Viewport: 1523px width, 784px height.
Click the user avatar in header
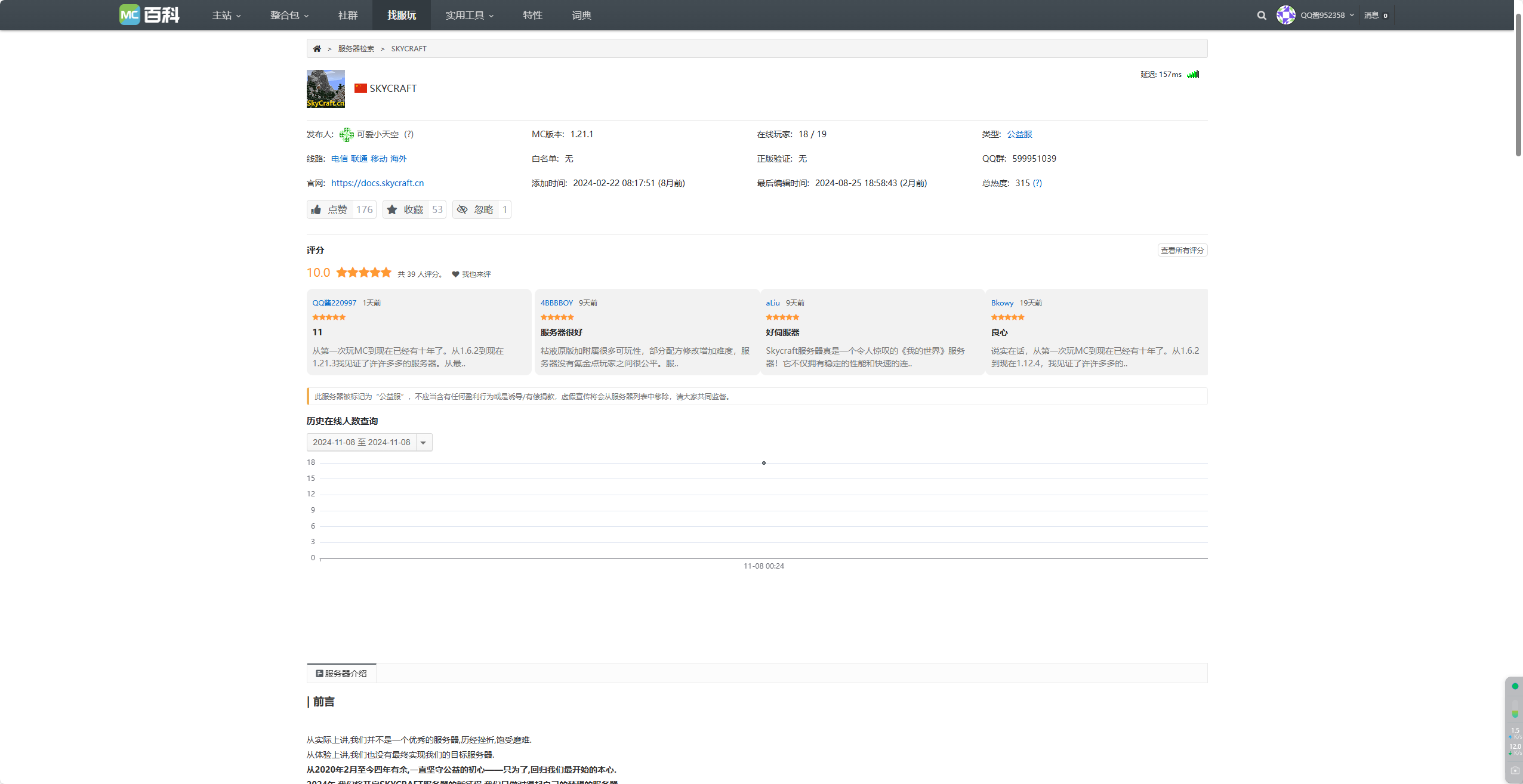tap(1285, 15)
